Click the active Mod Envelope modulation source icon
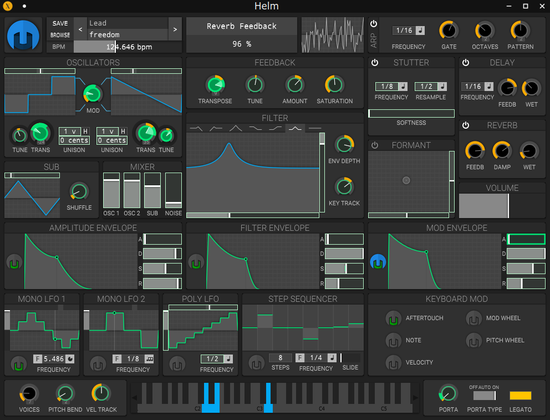The width and height of the screenshot is (550, 420). coord(378,262)
